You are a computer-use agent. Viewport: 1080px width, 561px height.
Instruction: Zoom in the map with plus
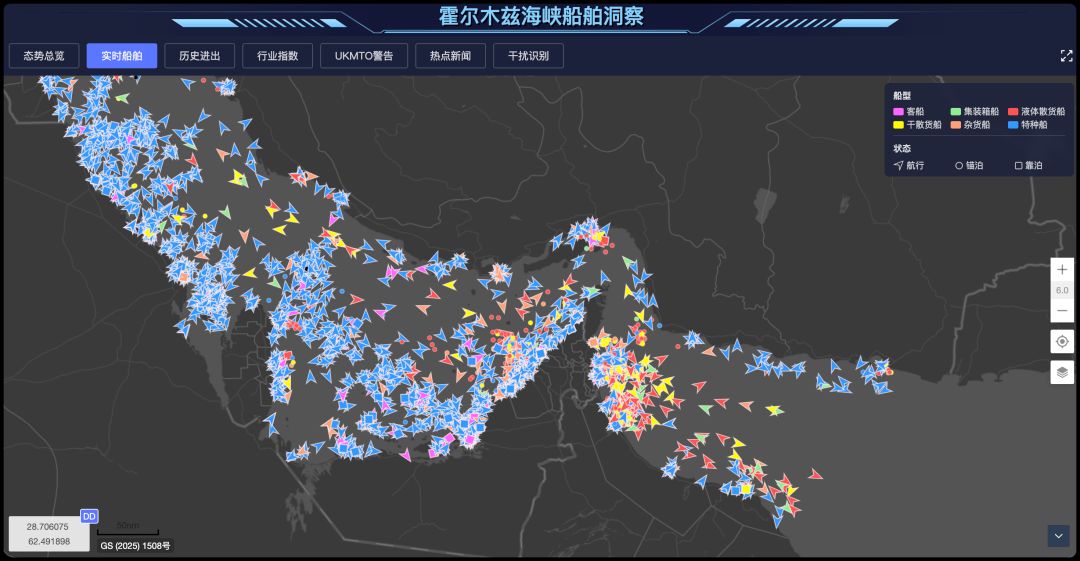pos(1062,269)
